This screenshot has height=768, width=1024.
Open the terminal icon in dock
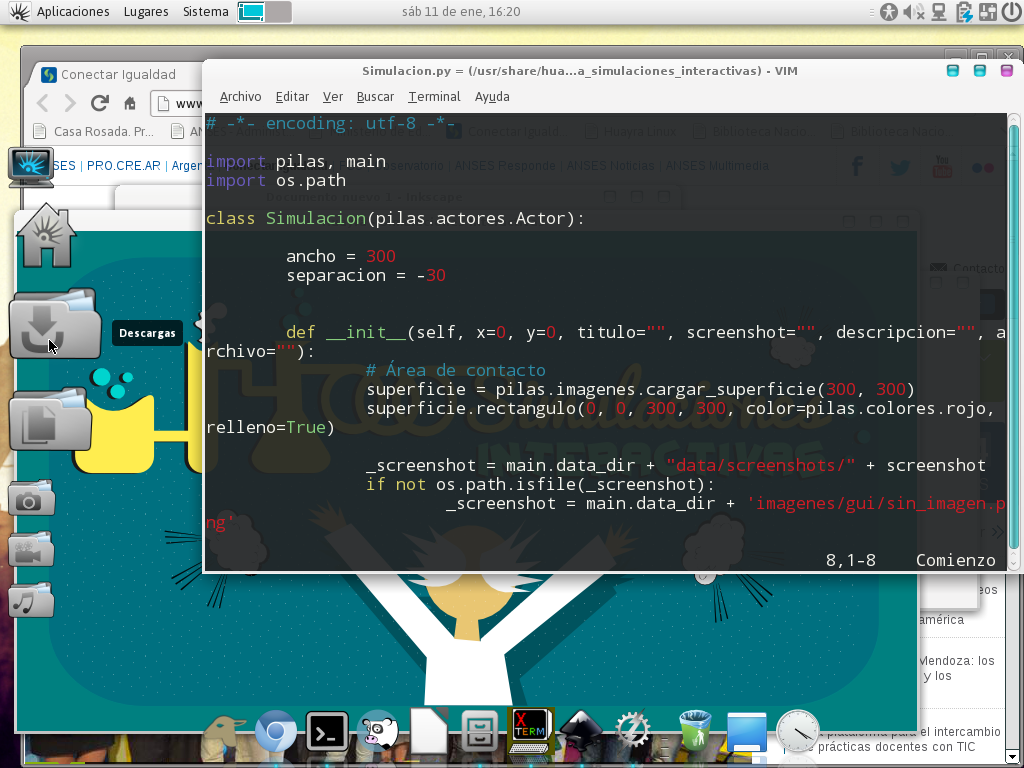point(327,731)
